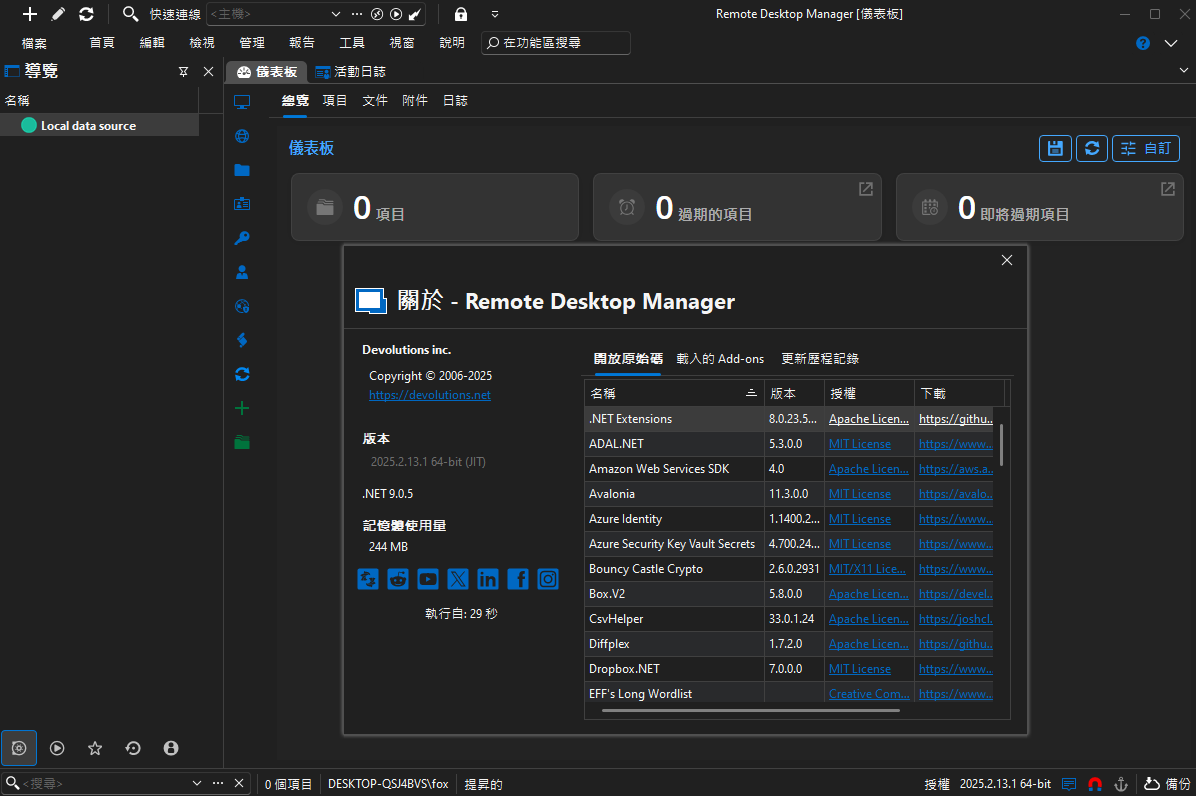The height and width of the screenshot is (796, 1196).
Task: Close the 關於 About dialog
Action: pos(1007,260)
